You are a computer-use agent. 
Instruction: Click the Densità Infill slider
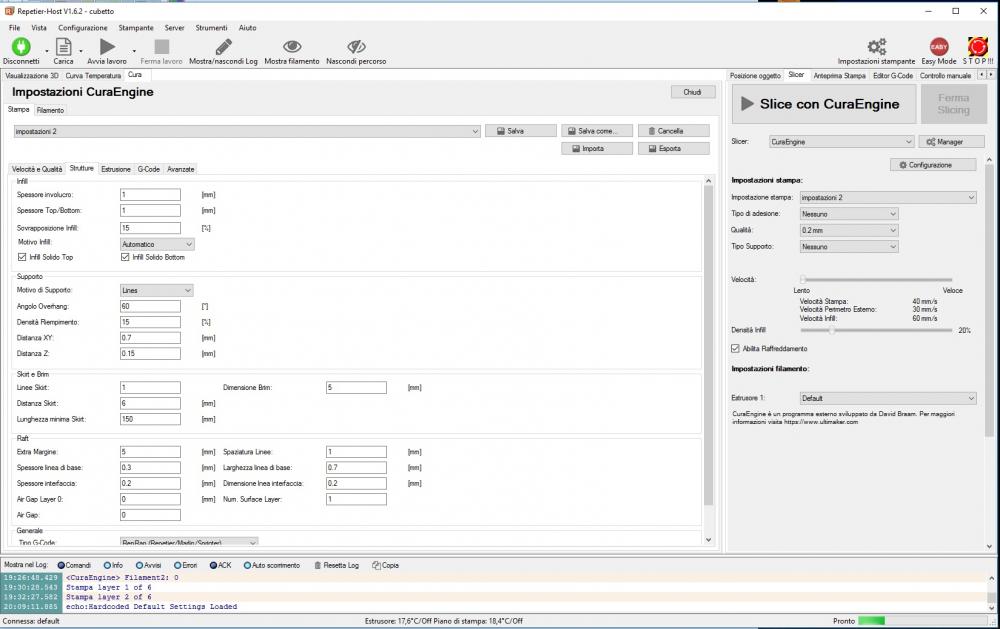point(832,330)
